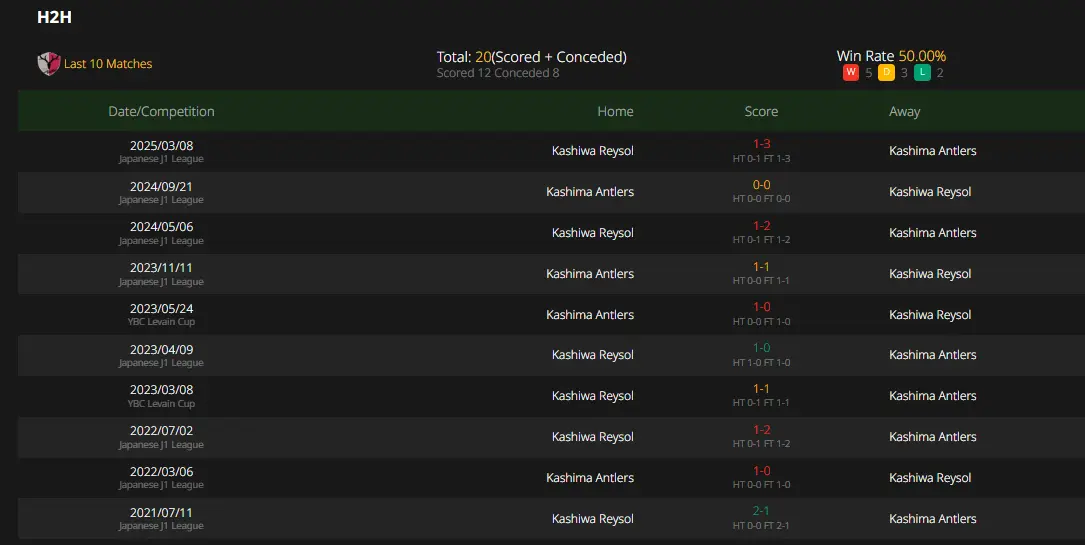1085x545 pixels.
Task: Click the H2H section heading
Action: [54, 17]
